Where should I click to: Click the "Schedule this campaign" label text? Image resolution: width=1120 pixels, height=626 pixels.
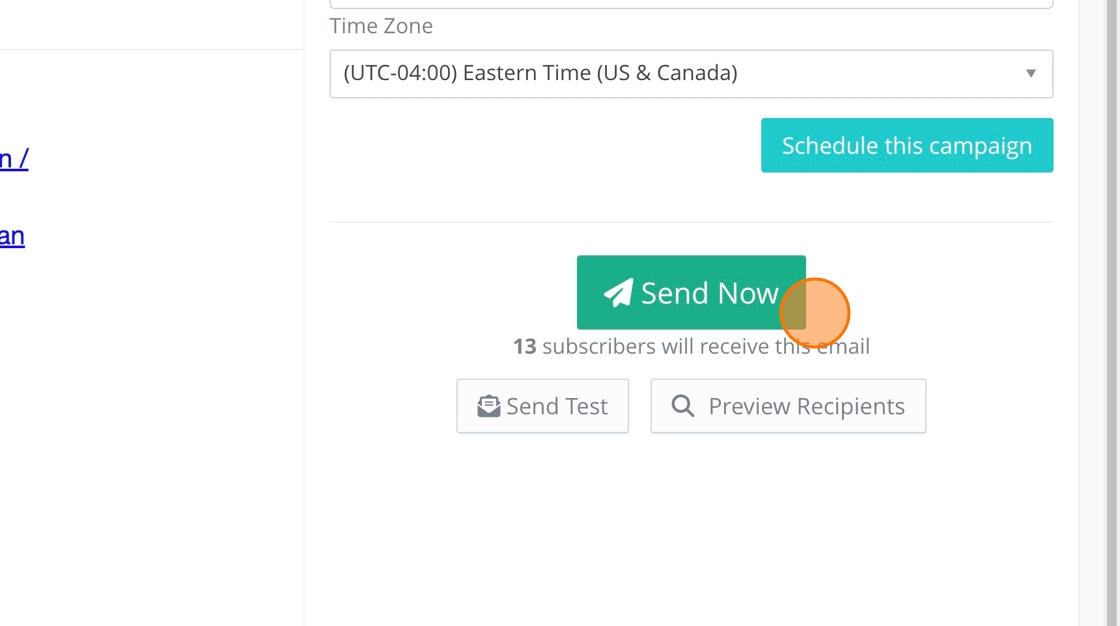coord(906,146)
